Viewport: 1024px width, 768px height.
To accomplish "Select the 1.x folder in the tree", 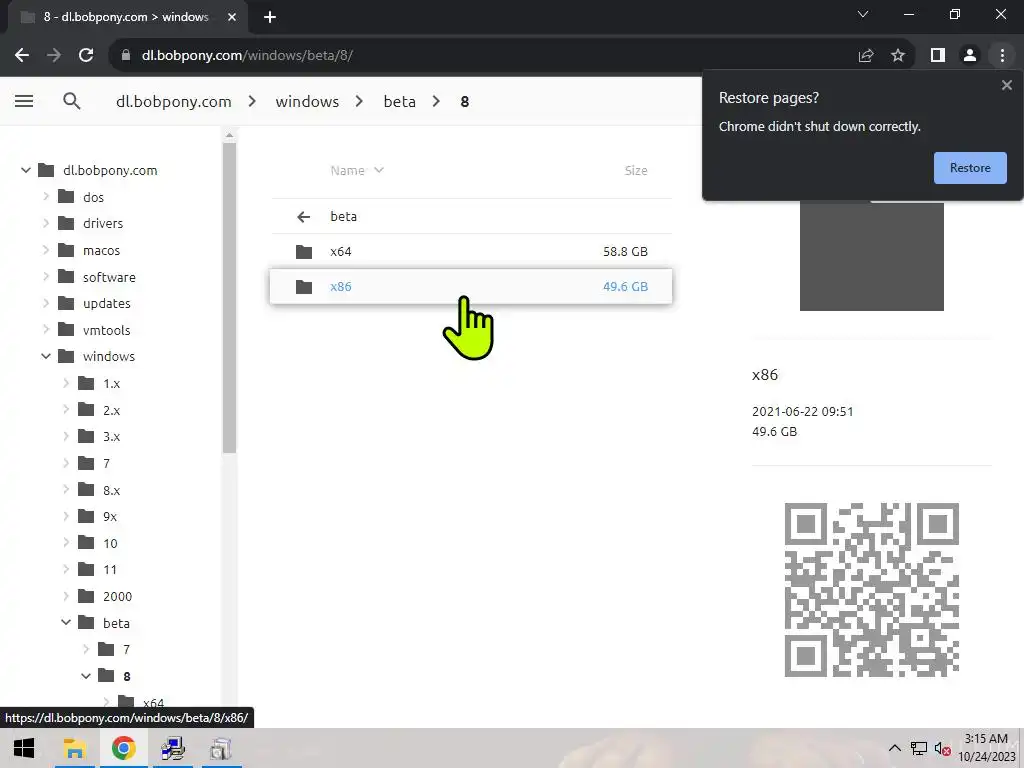I will (112, 384).
